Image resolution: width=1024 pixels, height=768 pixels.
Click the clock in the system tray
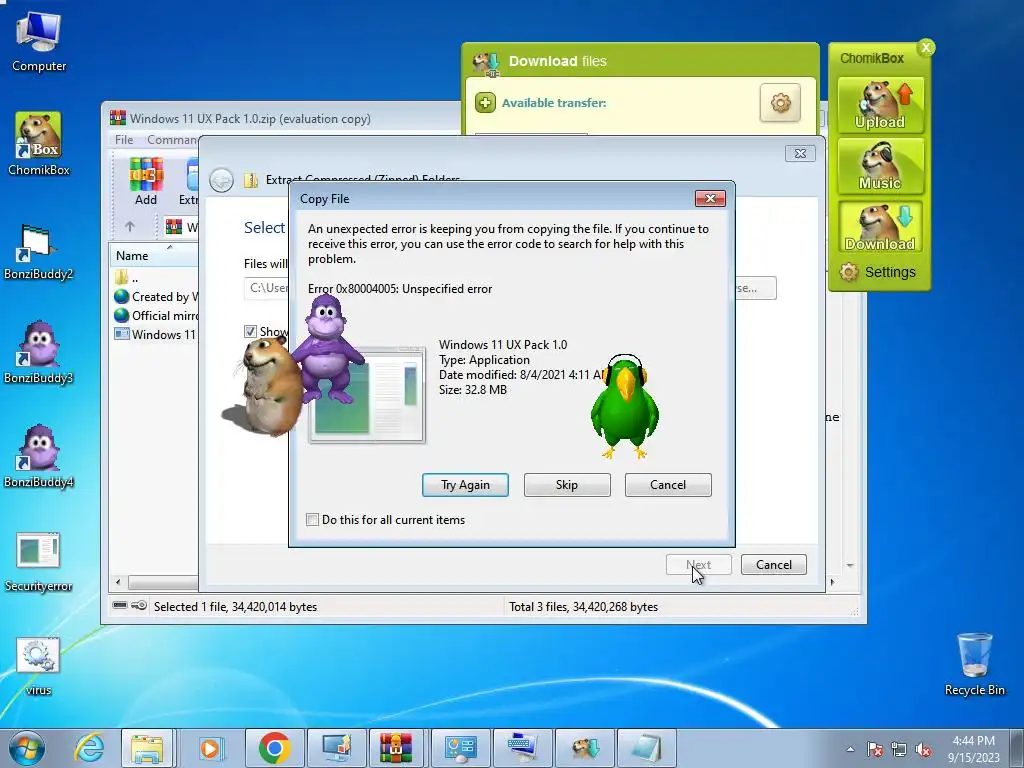973,748
